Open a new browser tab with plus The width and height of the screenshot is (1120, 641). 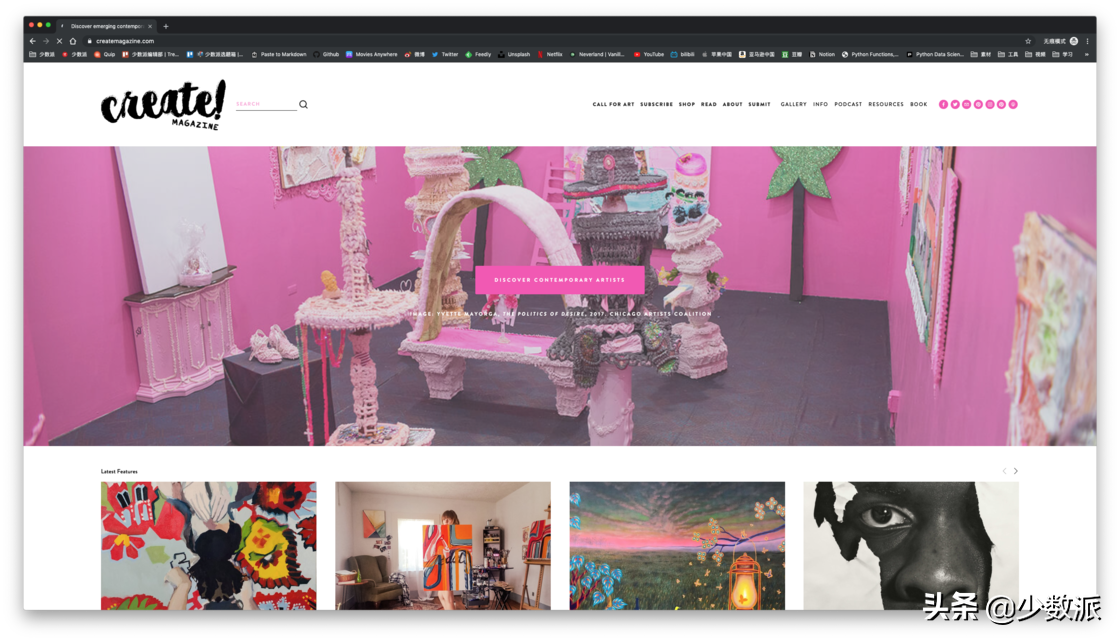pyautogui.click(x=166, y=26)
